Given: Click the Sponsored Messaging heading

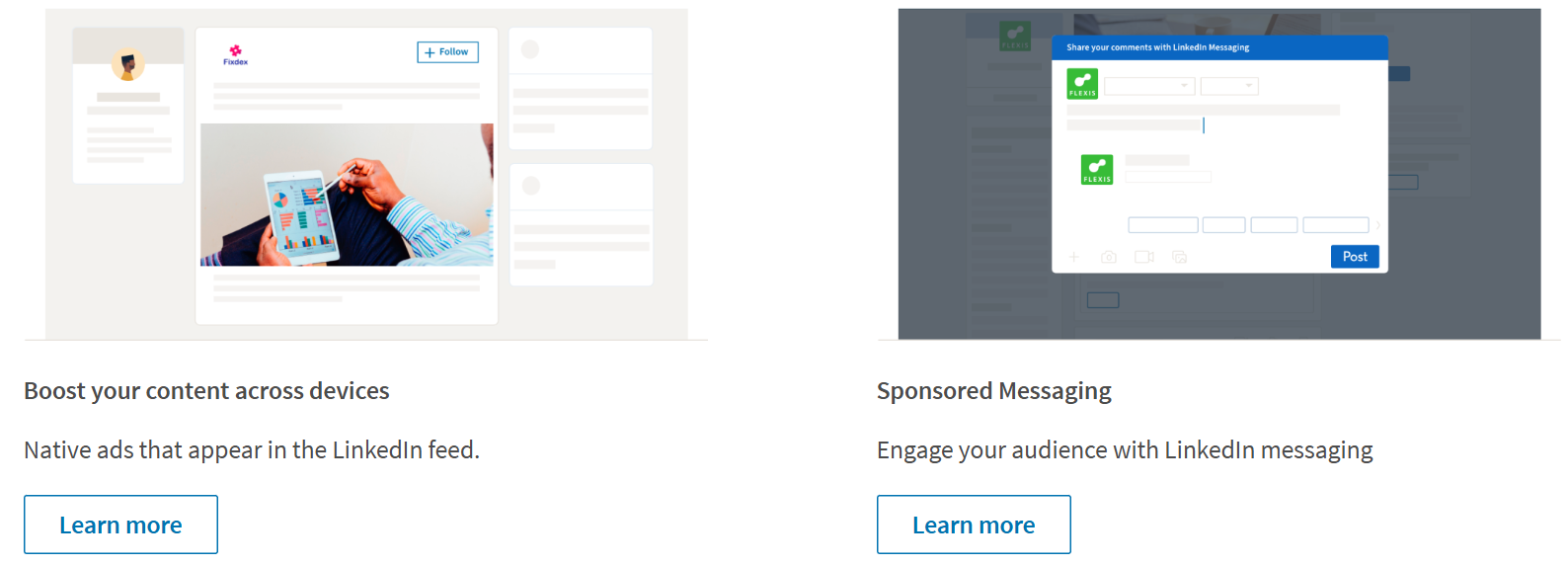Looking at the screenshot, I should point(993,391).
